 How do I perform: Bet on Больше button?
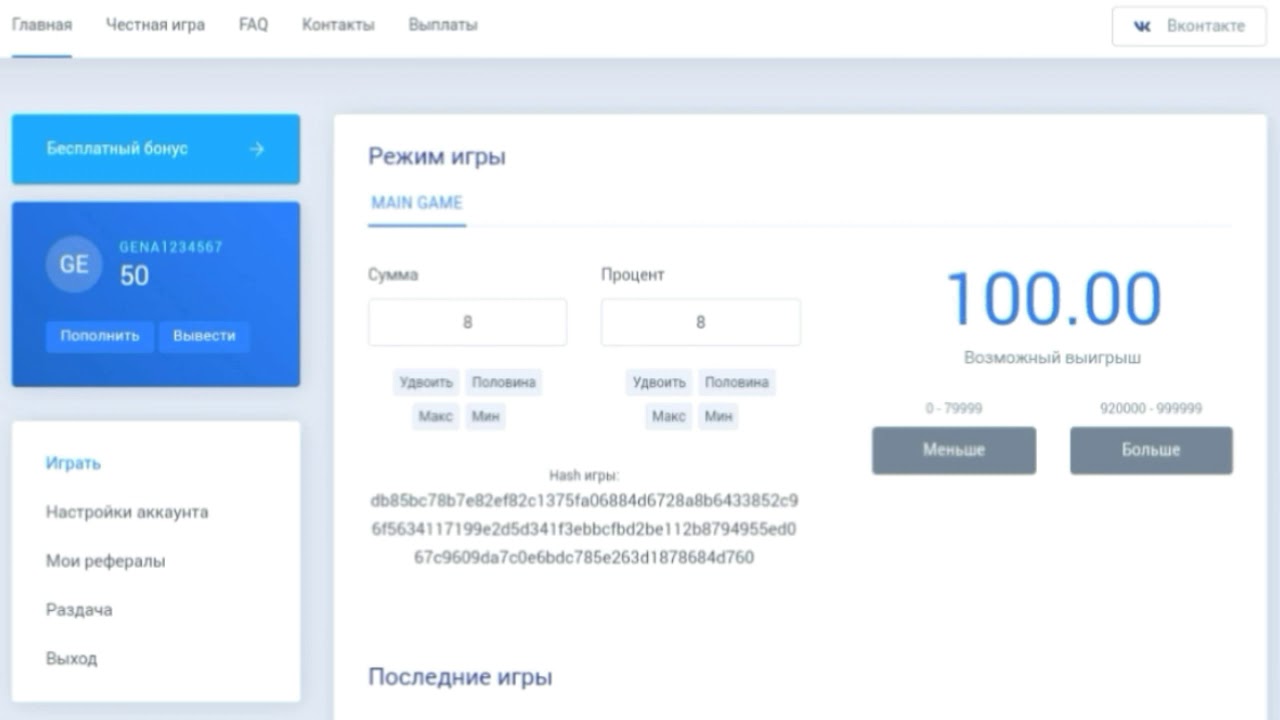click(x=1151, y=450)
